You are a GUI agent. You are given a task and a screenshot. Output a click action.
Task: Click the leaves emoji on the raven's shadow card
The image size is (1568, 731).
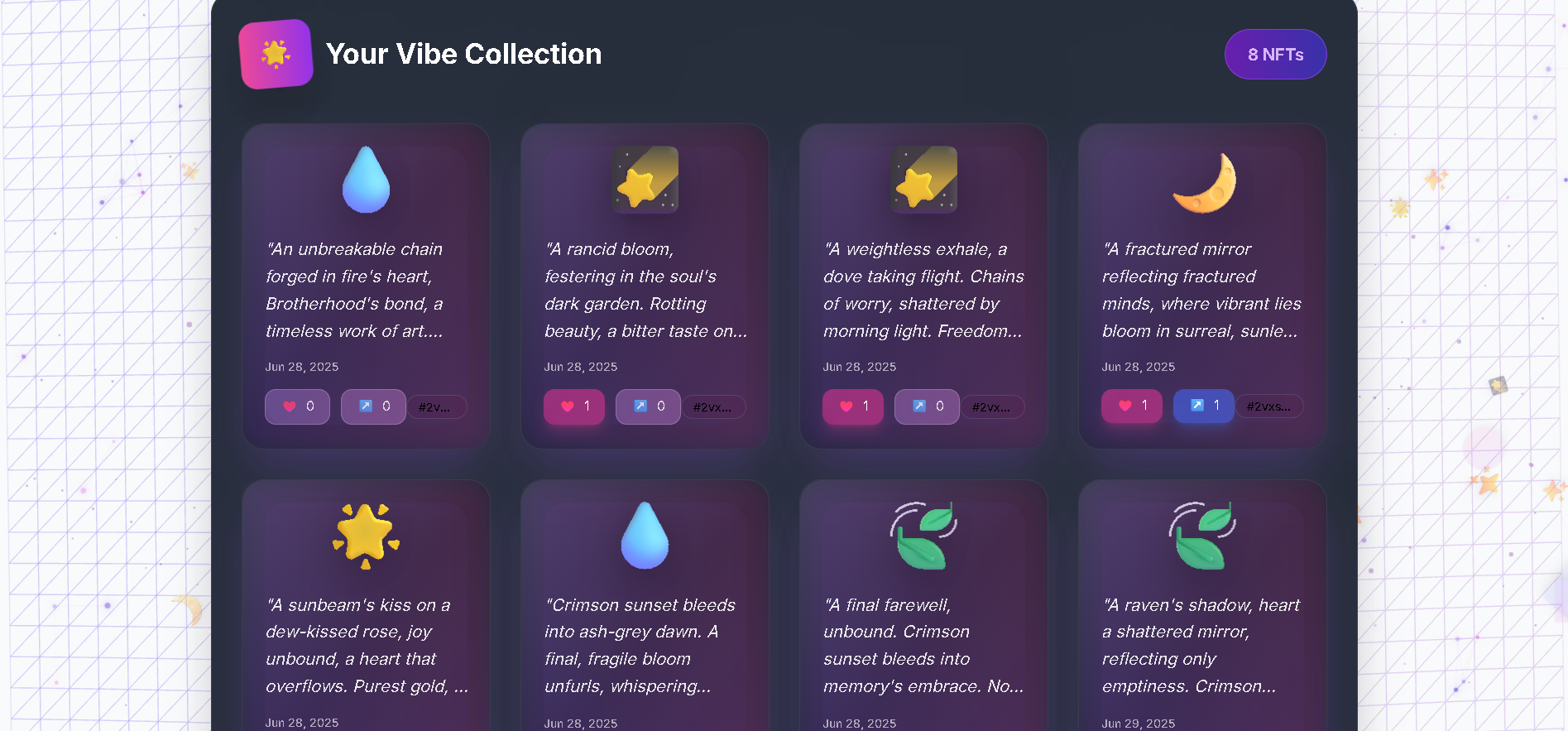[1202, 535]
